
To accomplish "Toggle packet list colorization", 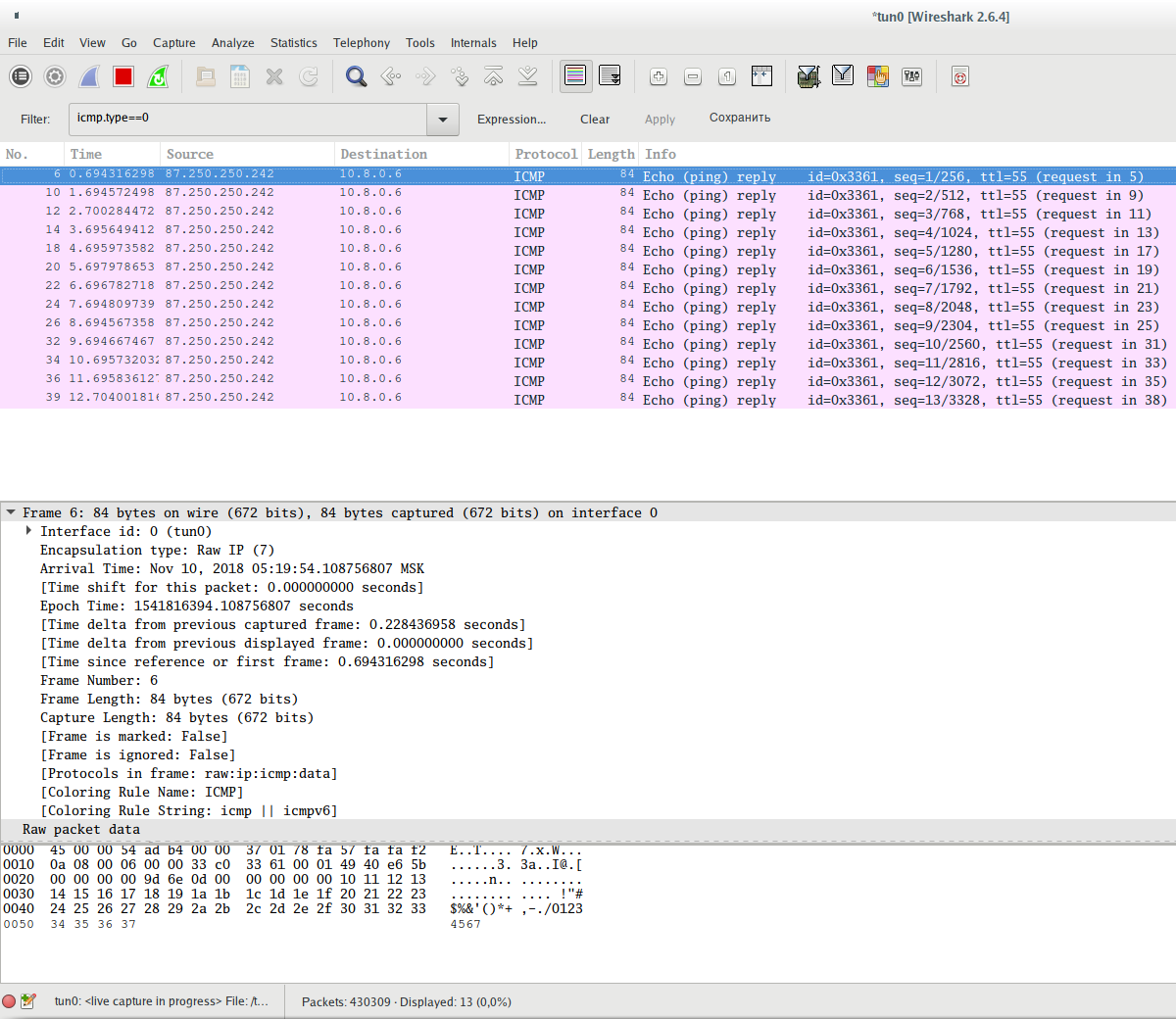I will point(575,76).
